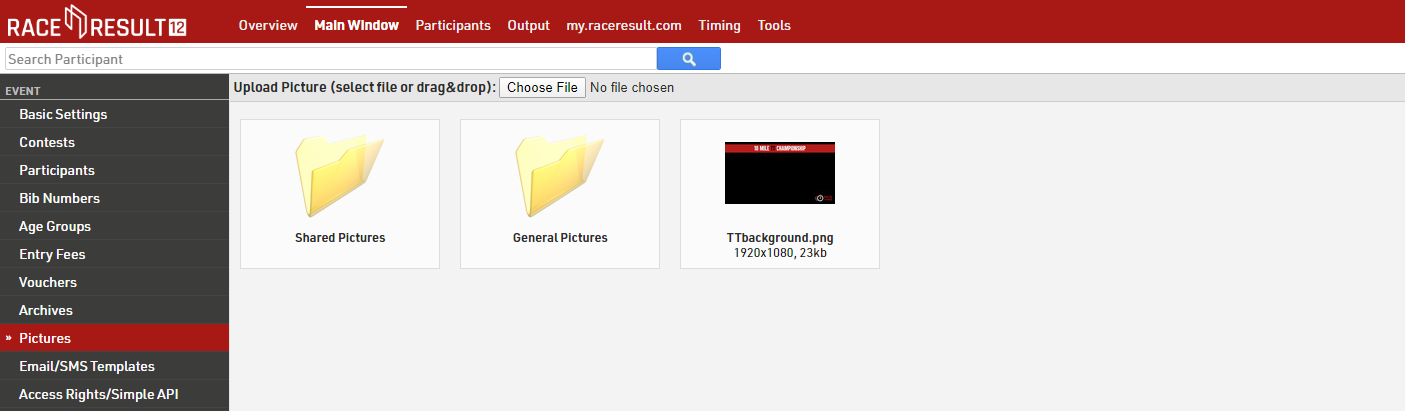Click the Choose File button
Image resolution: width=1405 pixels, height=411 pixels.
pos(542,87)
